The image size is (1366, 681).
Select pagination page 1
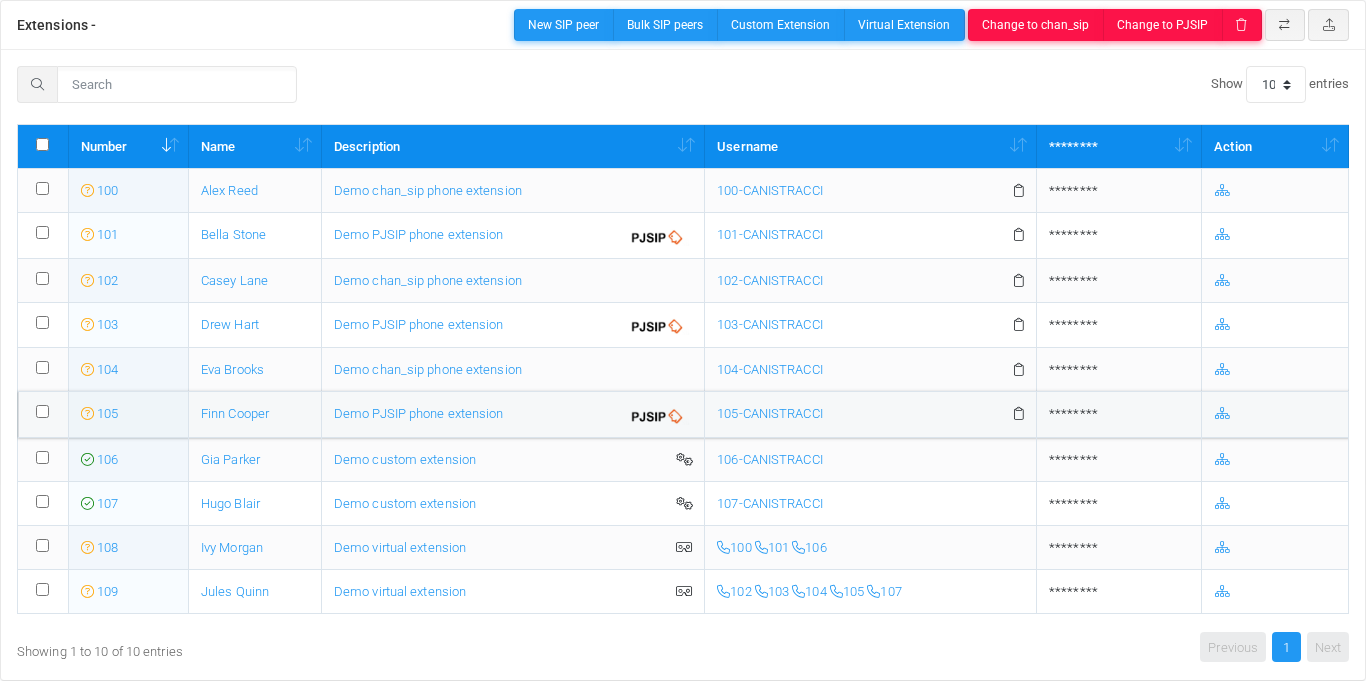pos(1286,647)
